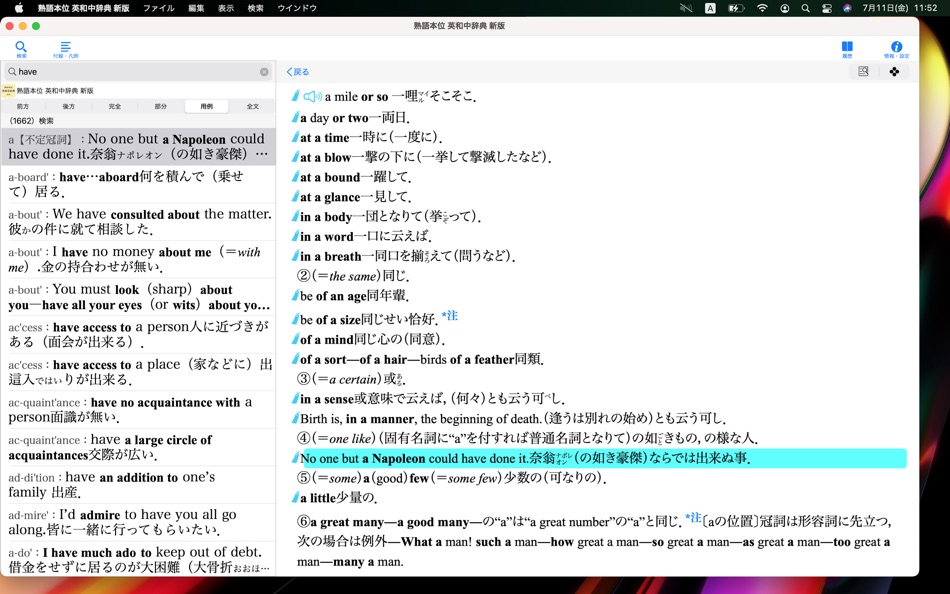Open the ウインドウ menu
Viewport: 950px width, 594px height.
pos(297,8)
